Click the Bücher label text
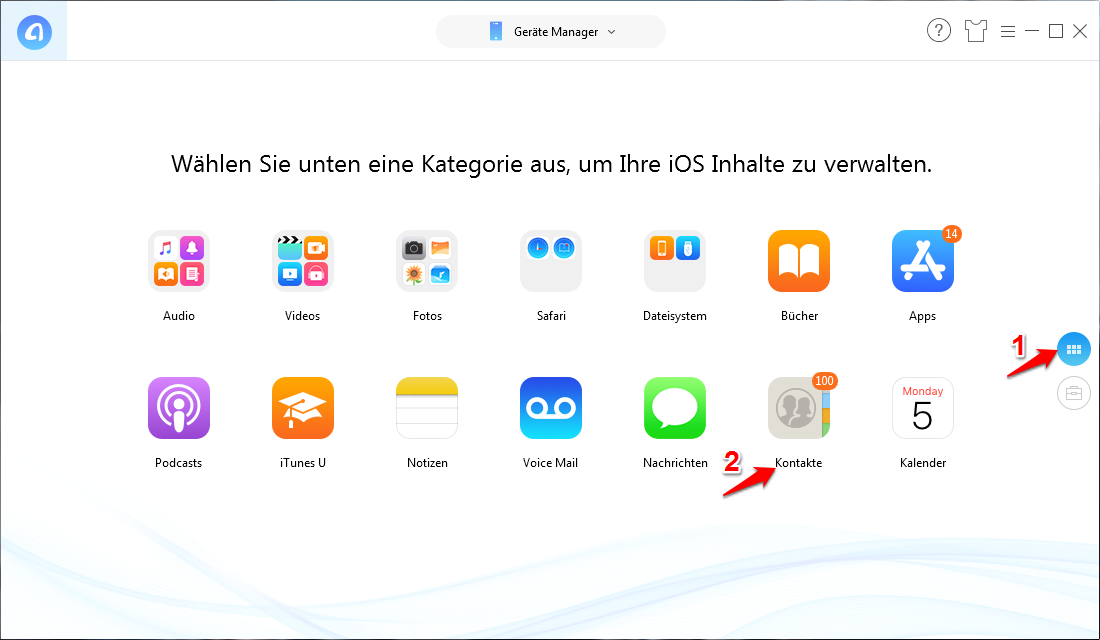The width and height of the screenshot is (1100, 640). [799, 316]
